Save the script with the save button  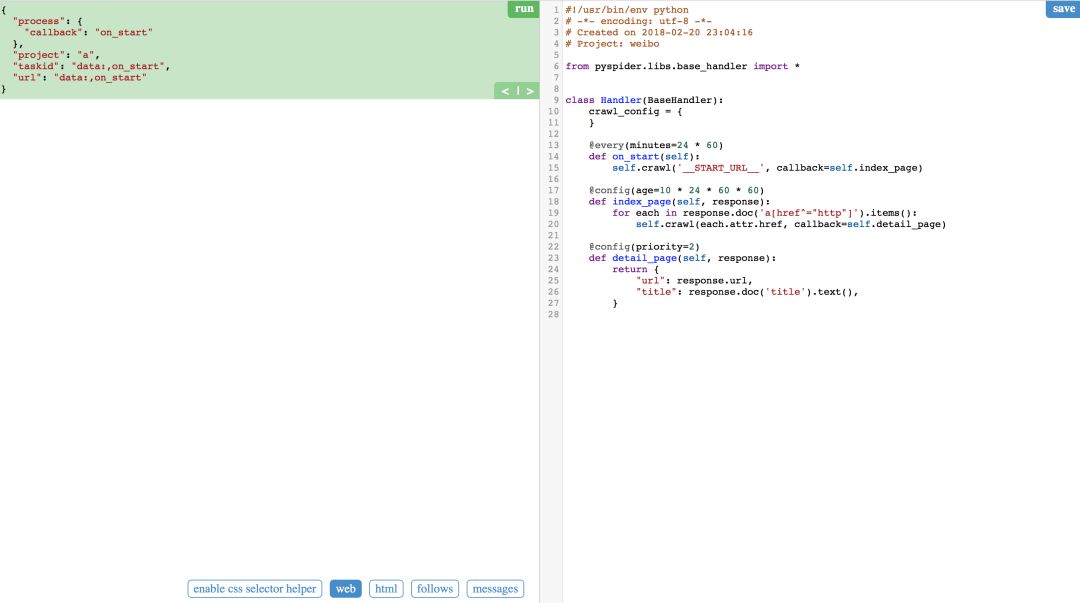point(1063,9)
